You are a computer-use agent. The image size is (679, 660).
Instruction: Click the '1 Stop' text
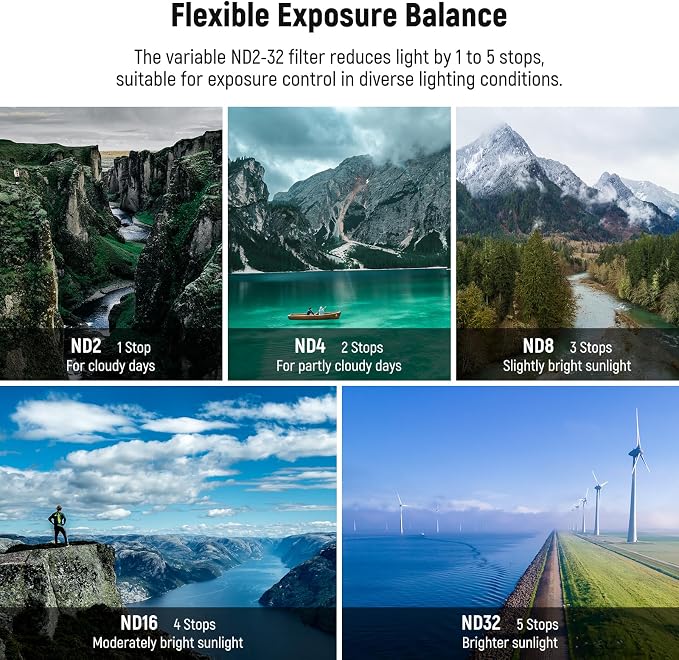pos(134,347)
